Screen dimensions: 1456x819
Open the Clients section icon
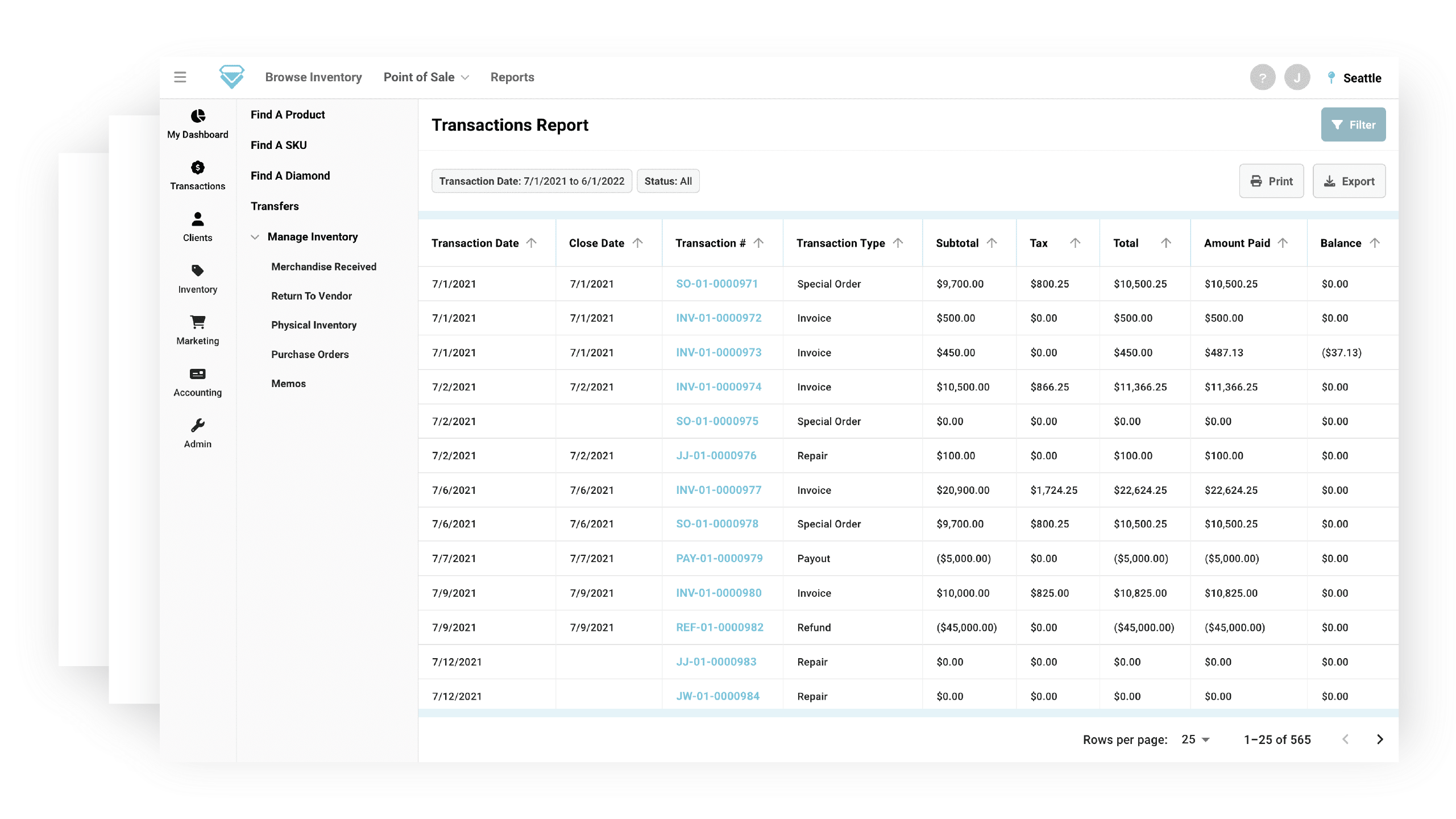197,219
